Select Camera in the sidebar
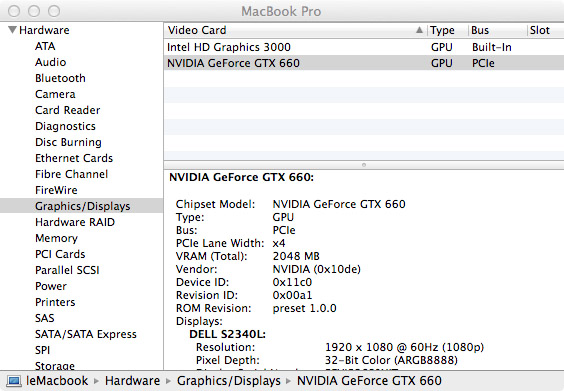 coord(55,94)
